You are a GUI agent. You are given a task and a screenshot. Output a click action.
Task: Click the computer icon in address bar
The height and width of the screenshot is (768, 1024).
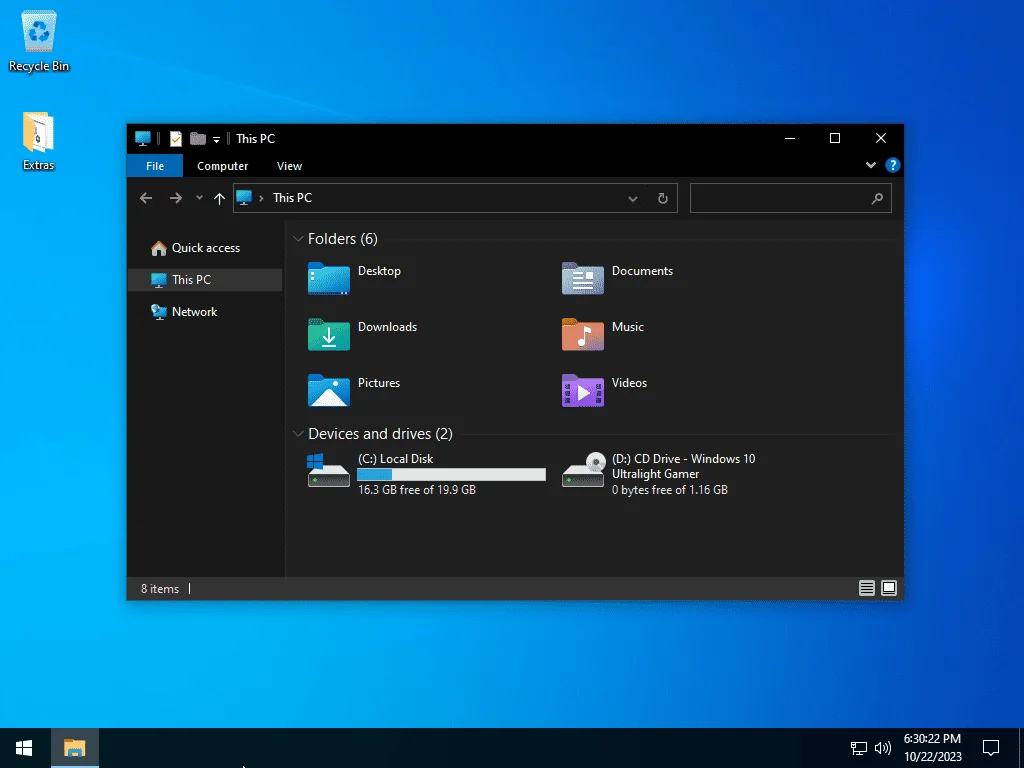click(244, 197)
